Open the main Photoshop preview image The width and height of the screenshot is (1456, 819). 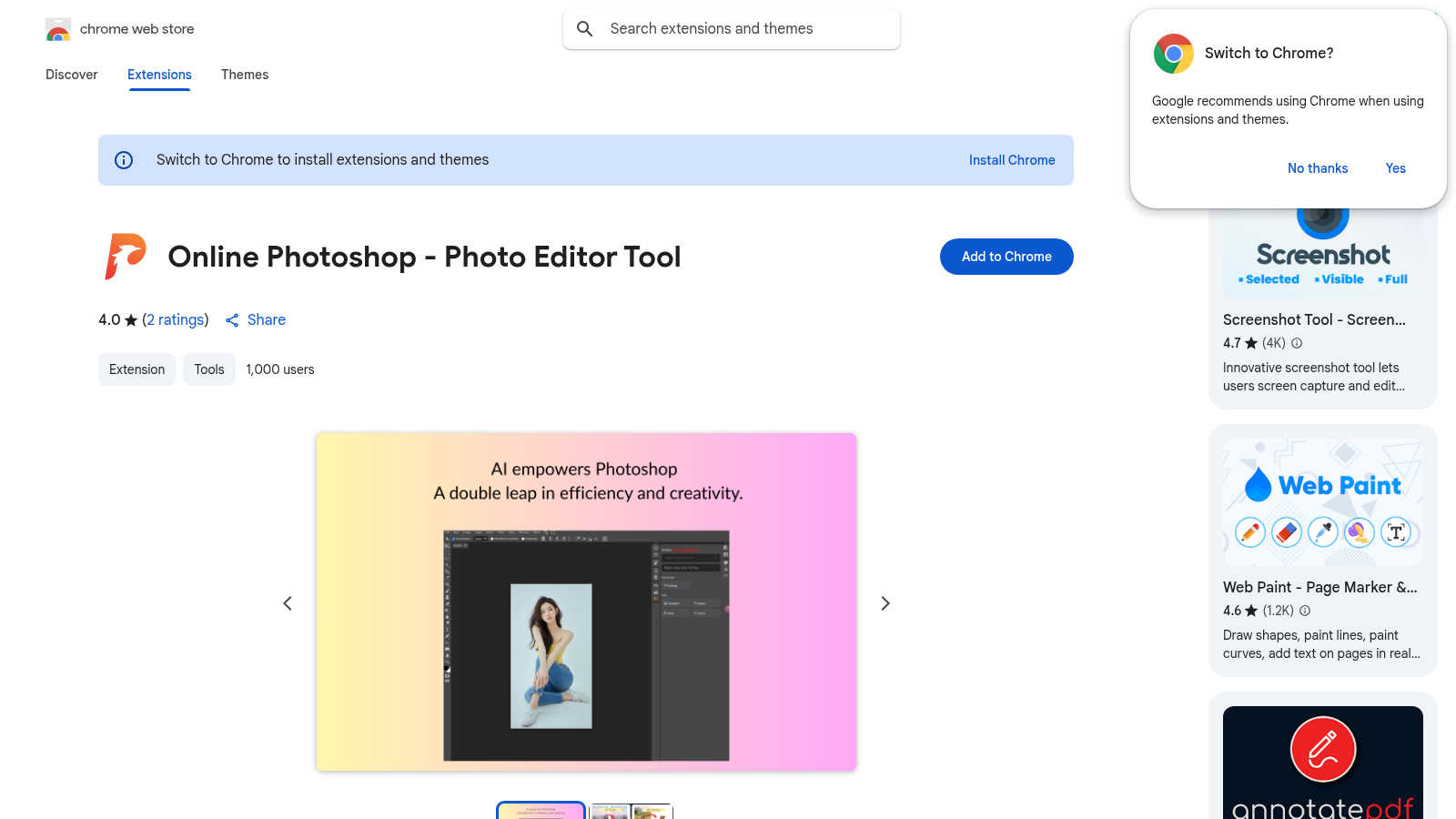click(586, 602)
